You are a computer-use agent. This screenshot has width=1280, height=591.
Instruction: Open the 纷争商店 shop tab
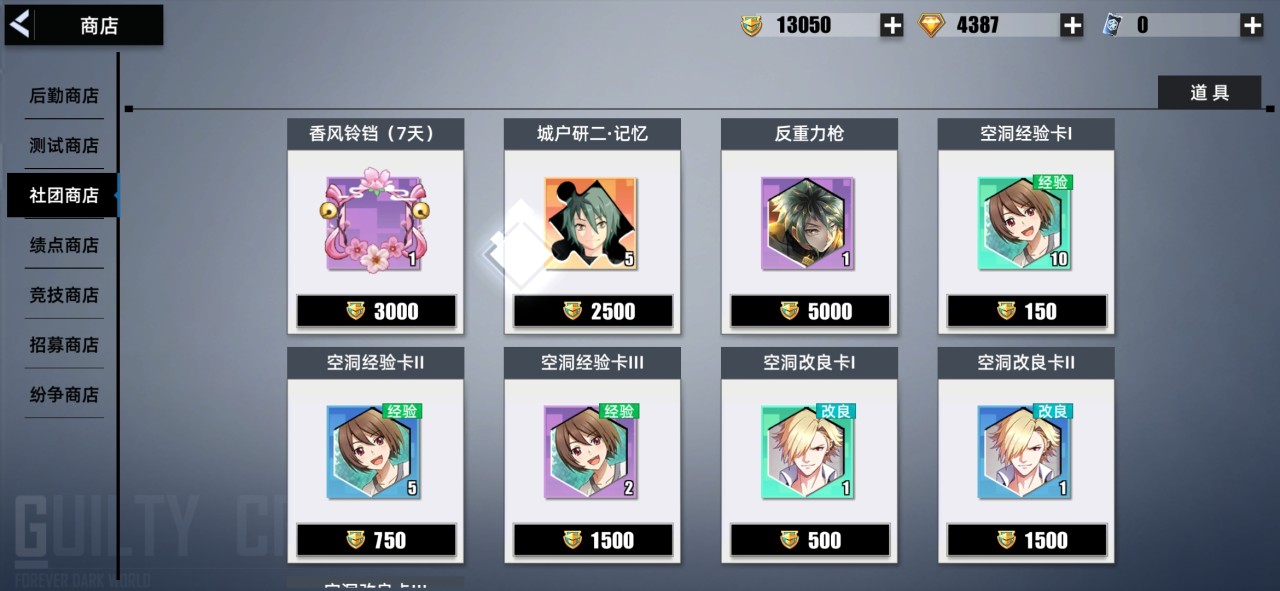point(64,395)
